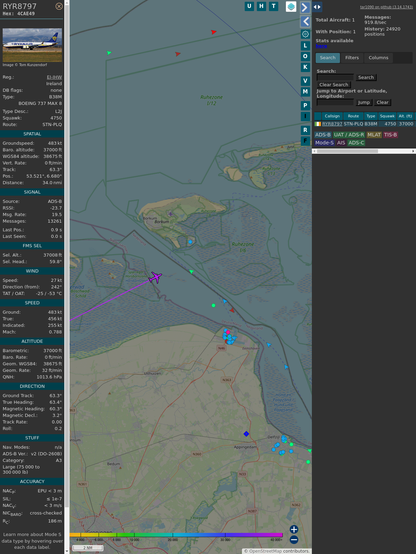
Task: Click RYR8797 callsign link in table
Action: [x=332, y=124]
